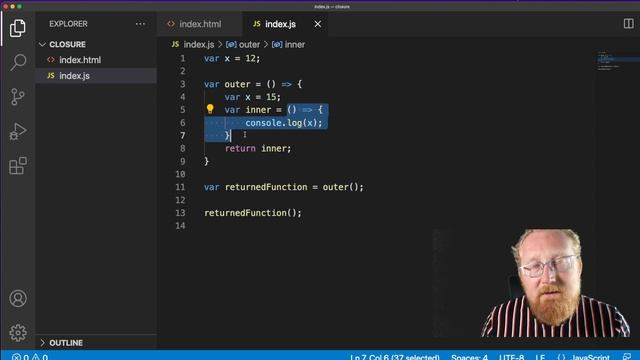Open index.html in the explorer tree
640x360 pixels.
tap(96, 60)
